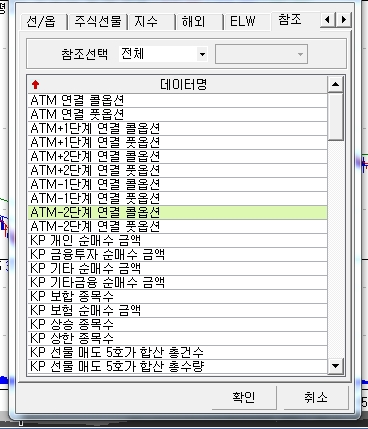Click the red sort arrow in header
The image size is (368, 429).
point(36,85)
